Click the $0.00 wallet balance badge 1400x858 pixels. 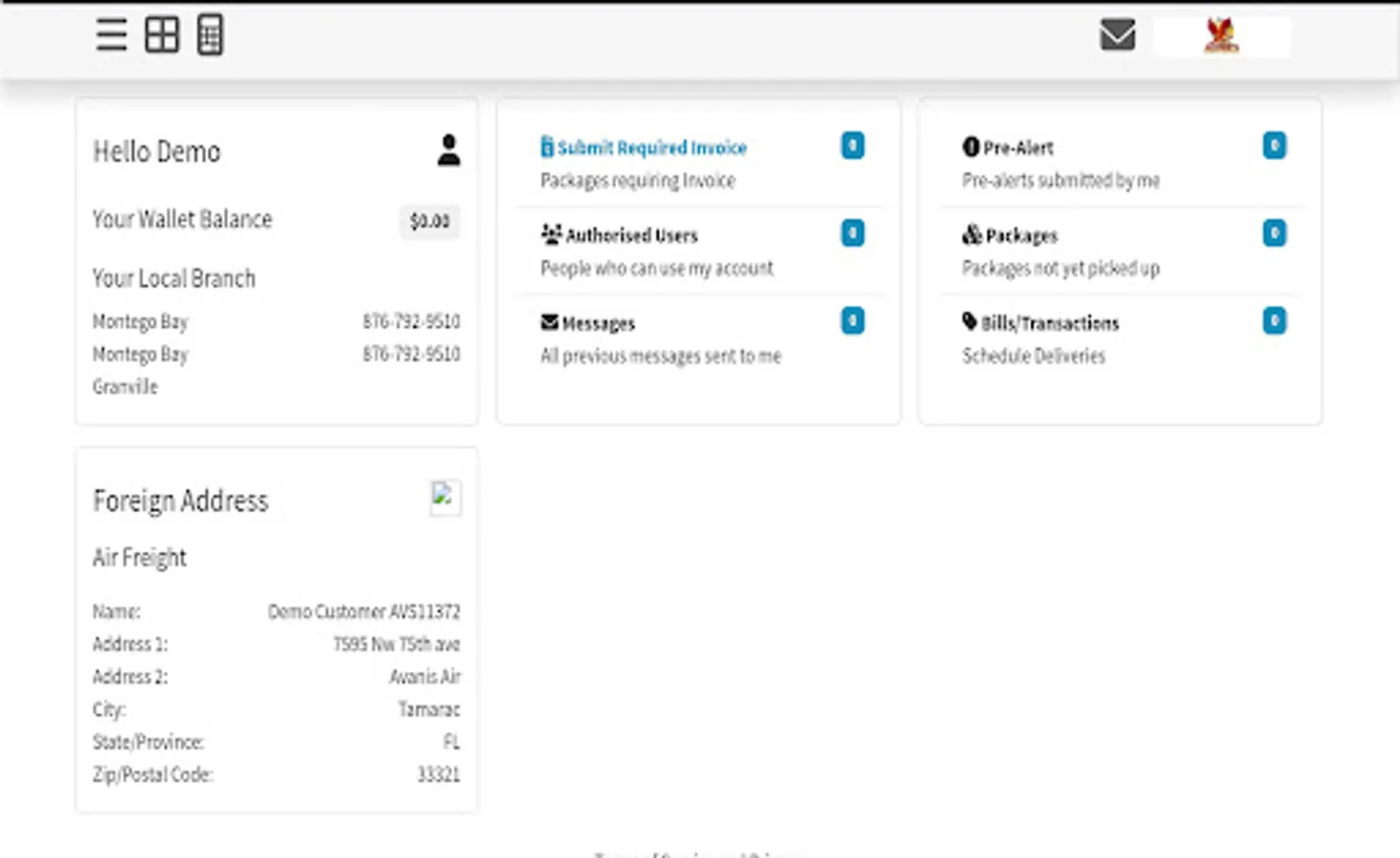(x=429, y=221)
